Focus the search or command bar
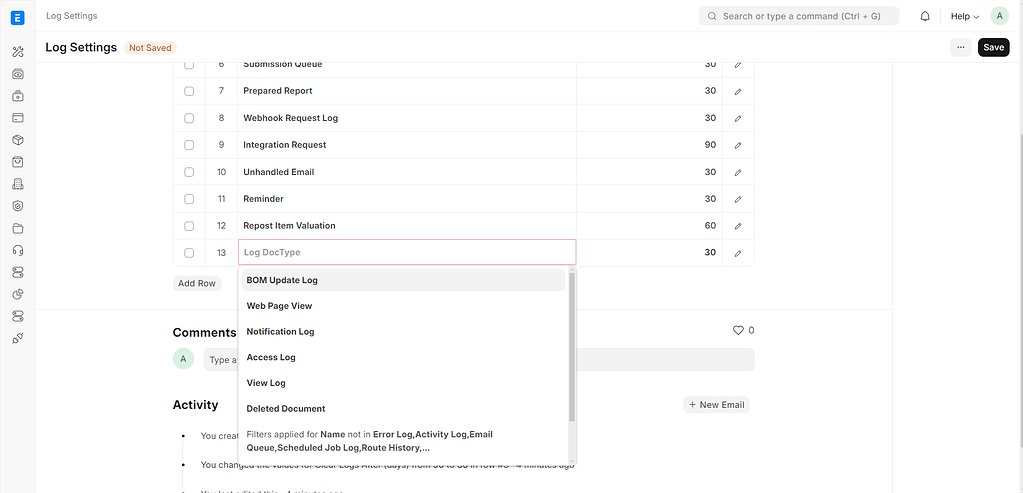1023x493 pixels. (x=798, y=16)
